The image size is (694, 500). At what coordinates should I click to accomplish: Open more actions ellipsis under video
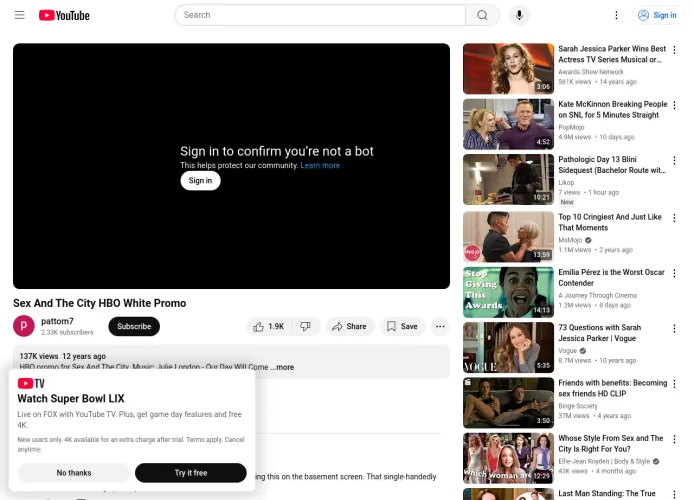click(440, 327)
